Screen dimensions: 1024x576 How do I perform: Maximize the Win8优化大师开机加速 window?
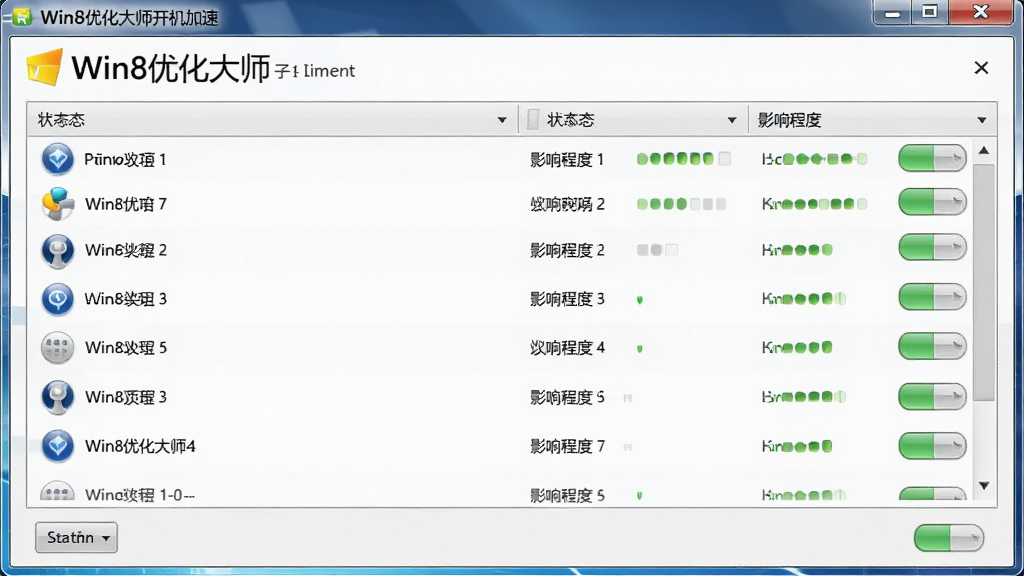[x=930, y=12]
